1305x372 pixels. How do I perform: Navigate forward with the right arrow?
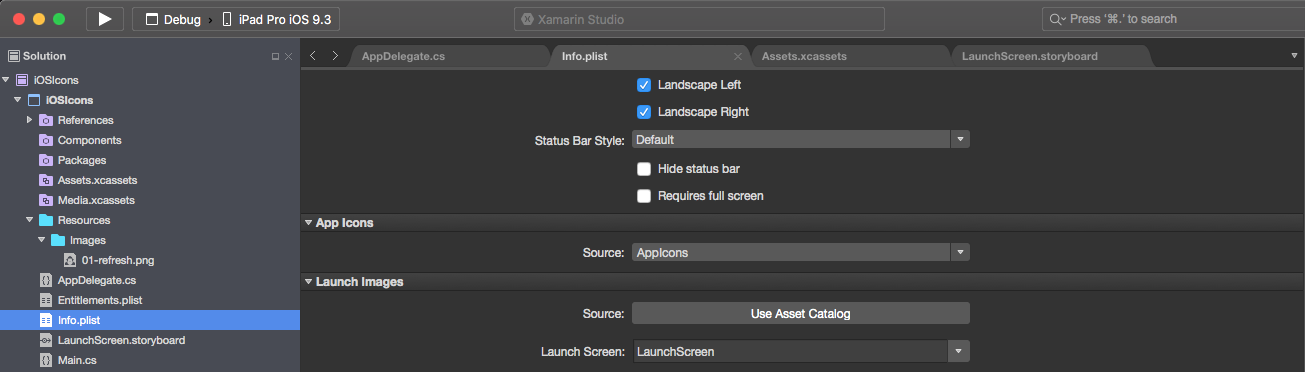coord(335,56)
